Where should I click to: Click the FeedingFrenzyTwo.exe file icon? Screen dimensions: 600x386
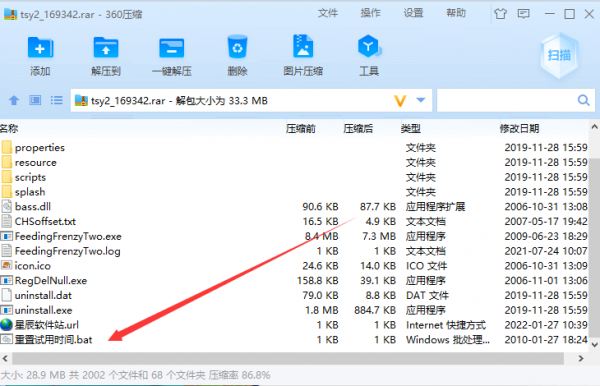(x=7, y=236)
